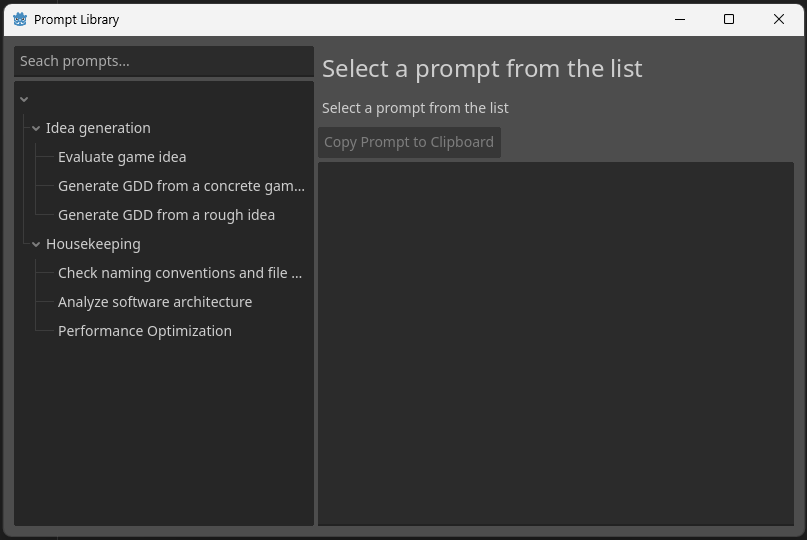Collapse the root tree chevron
The height and width of the screenshot is (540, 807).
point(24,99)
